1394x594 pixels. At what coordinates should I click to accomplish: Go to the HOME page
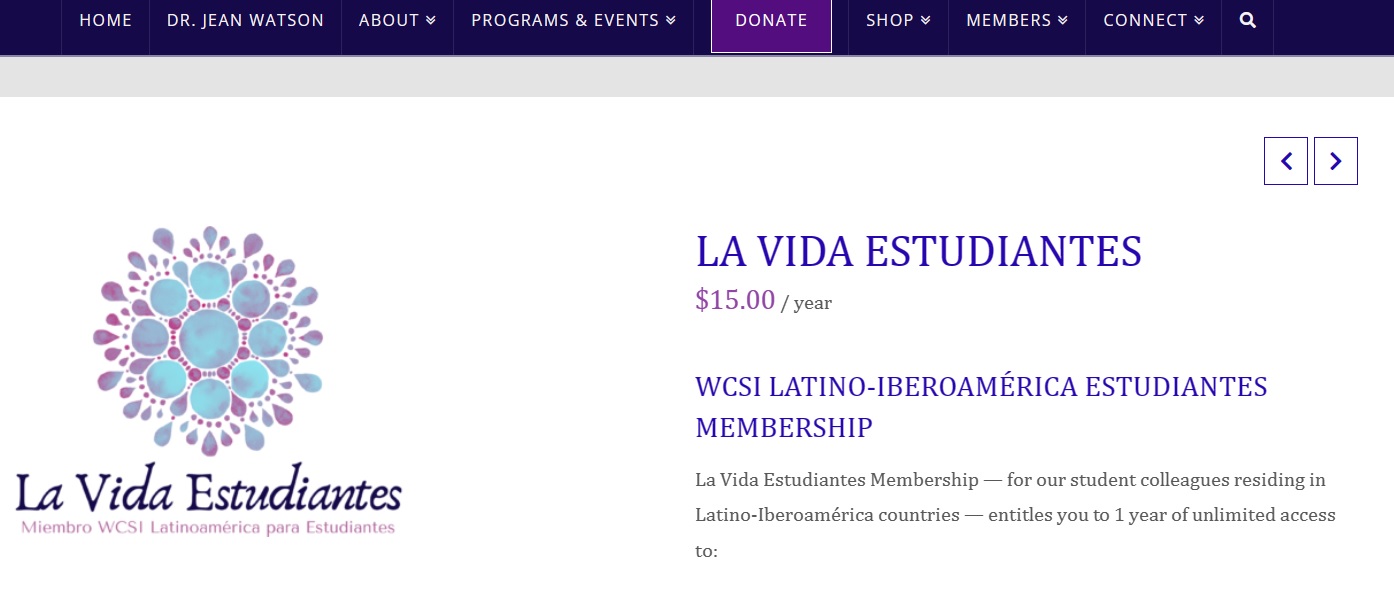(x=106, y=20)
